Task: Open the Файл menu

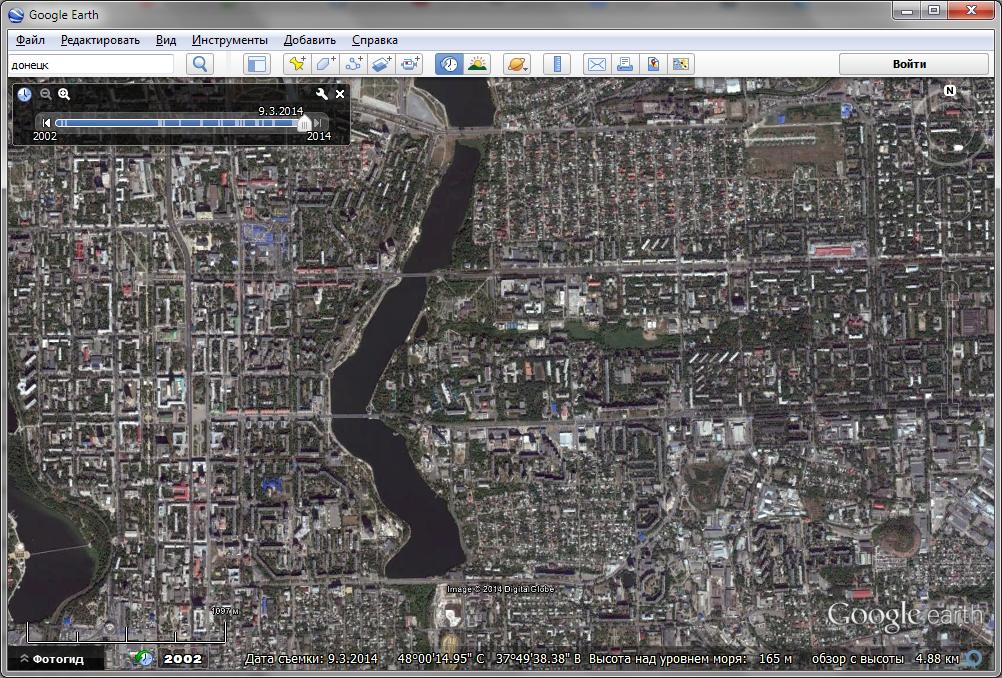Action: tap(30, 40)
